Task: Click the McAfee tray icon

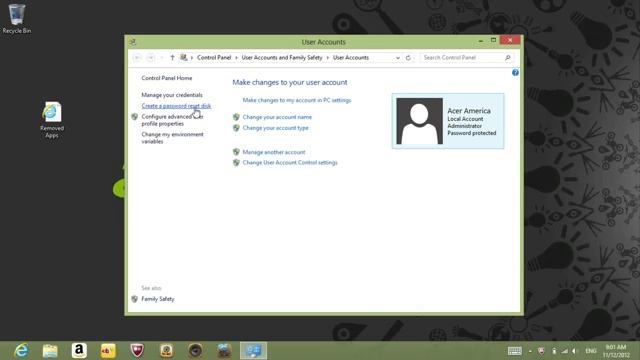Action: (542, 351)
